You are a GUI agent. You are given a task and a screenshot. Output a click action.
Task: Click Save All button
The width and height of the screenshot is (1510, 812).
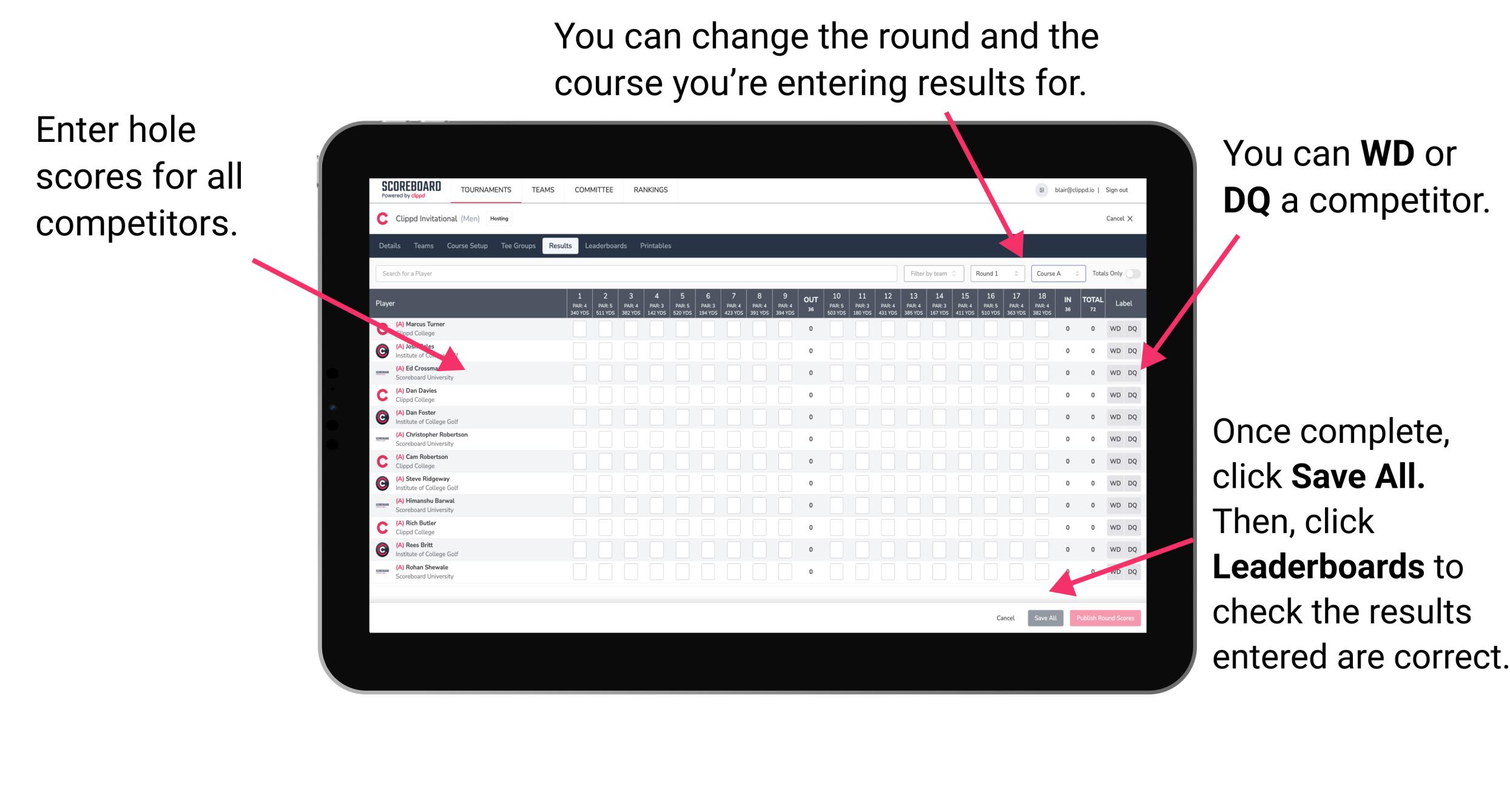coord(1043,618)
